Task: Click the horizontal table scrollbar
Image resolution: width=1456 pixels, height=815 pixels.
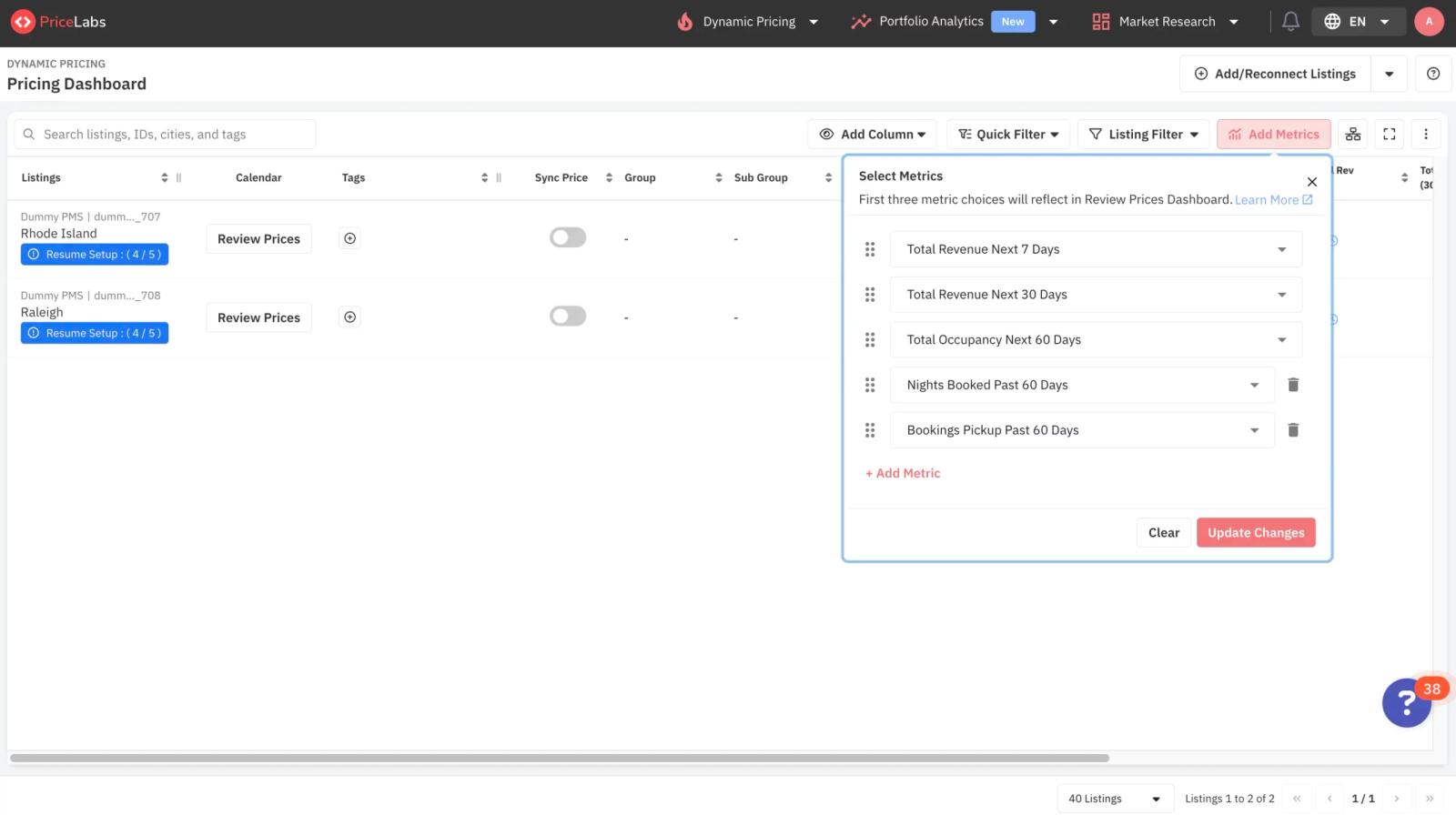Action: click(x=560, y=758)
